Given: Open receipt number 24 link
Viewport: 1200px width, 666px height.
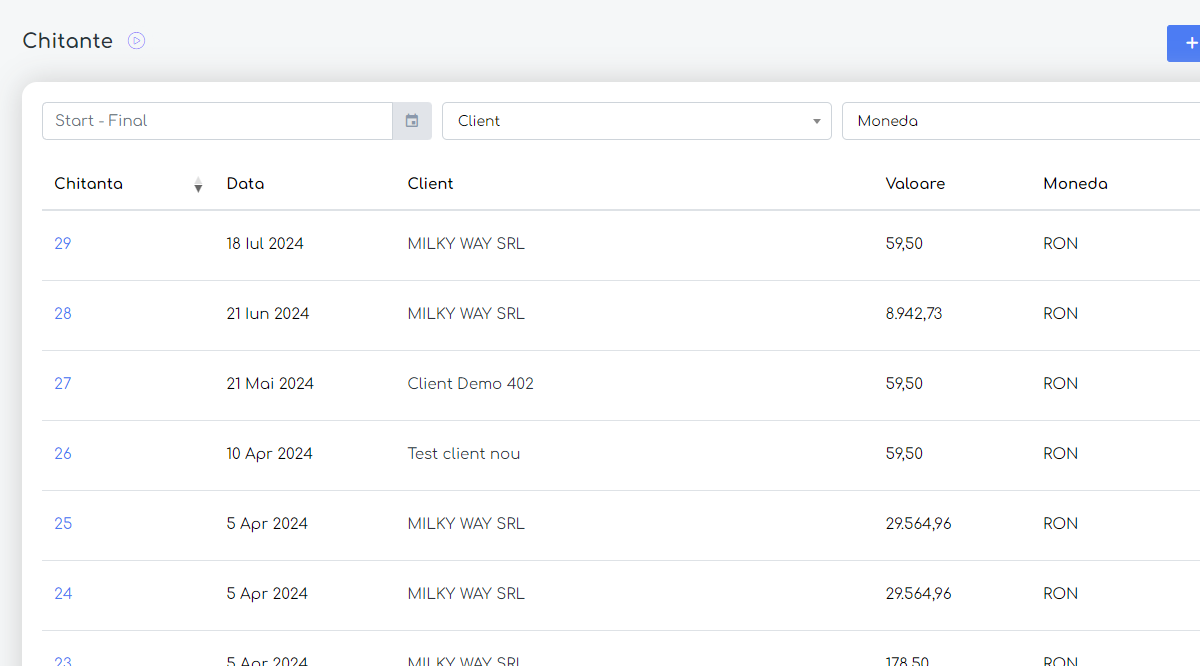Looking at the screenshot, I should coord(63,594).
